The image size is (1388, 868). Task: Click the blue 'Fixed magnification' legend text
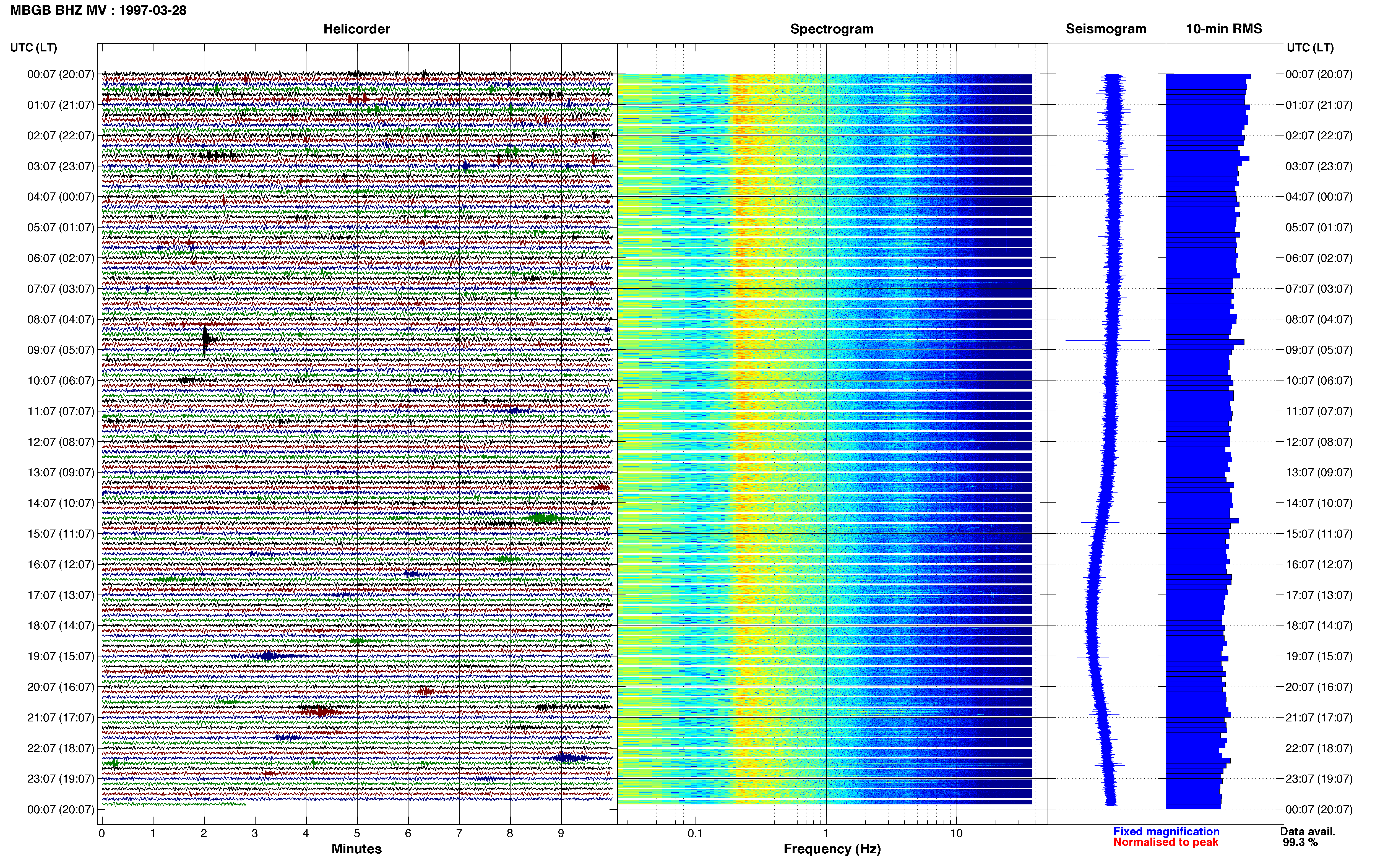point(1166,832)
